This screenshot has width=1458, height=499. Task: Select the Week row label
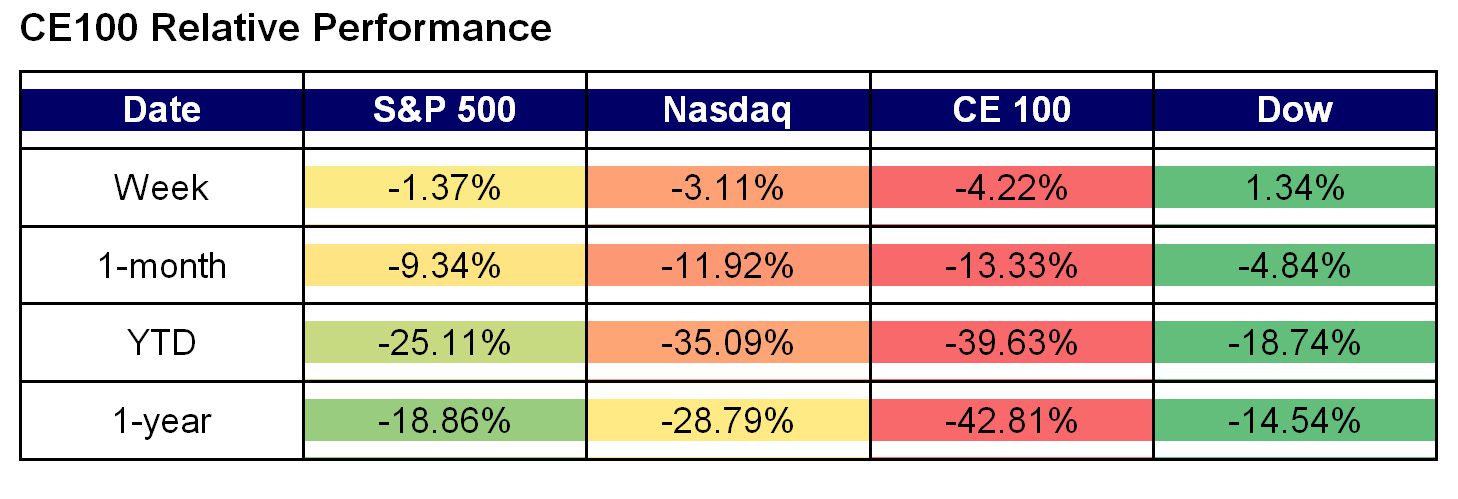tap(161, 188)
